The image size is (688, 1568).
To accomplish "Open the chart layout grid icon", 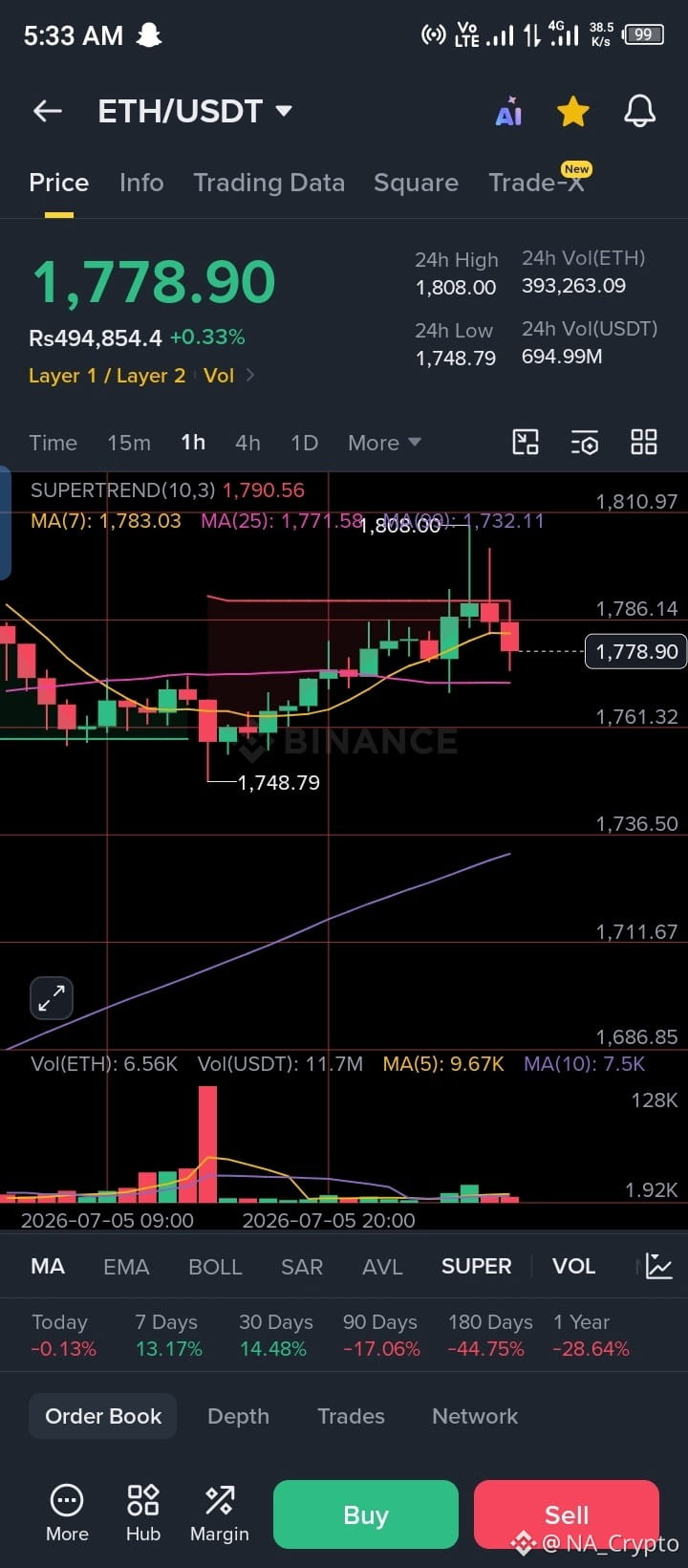I will pos(644,442).
